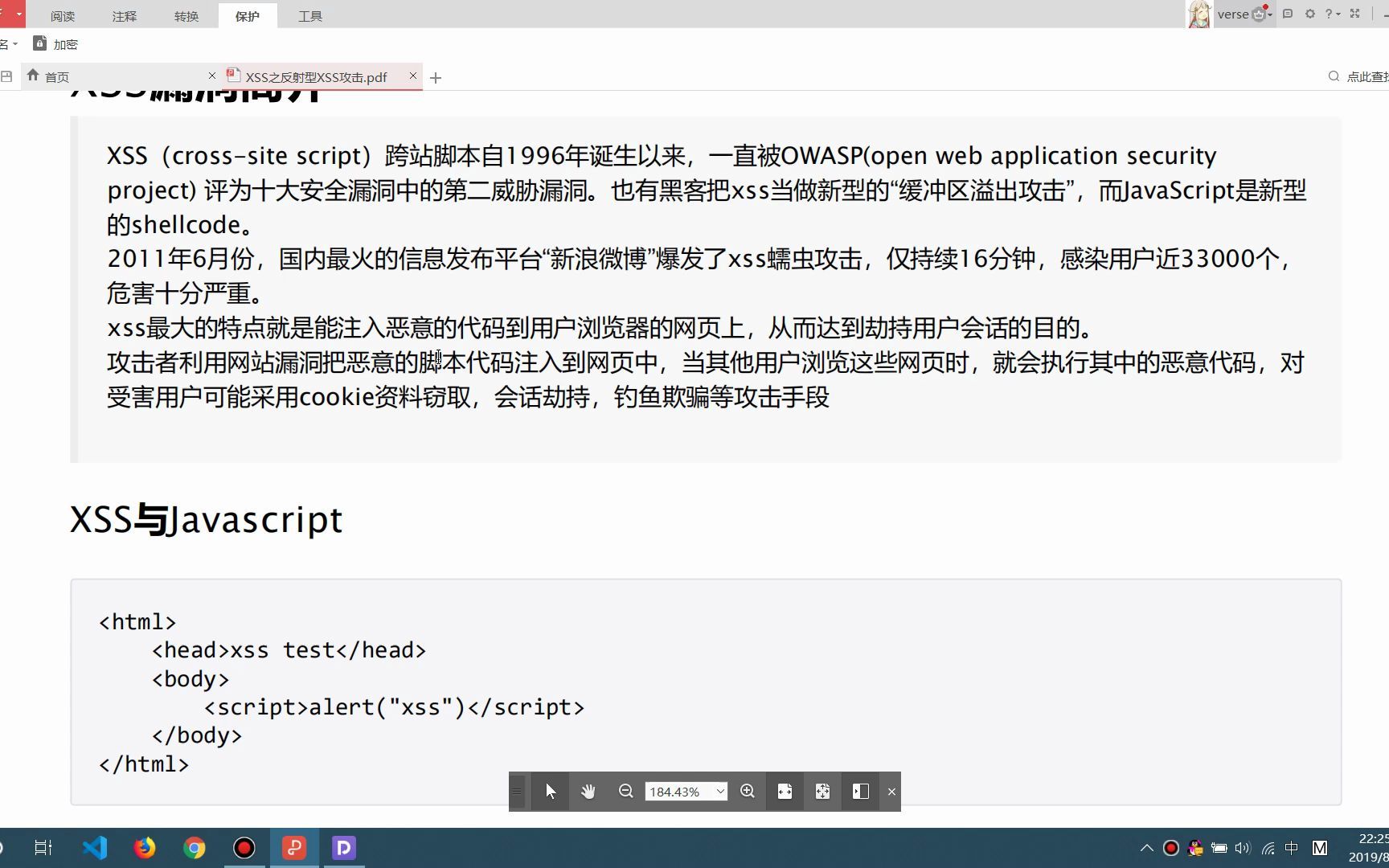
Task: Click the recording tray icon
Action: click(x=1171, y=848)
